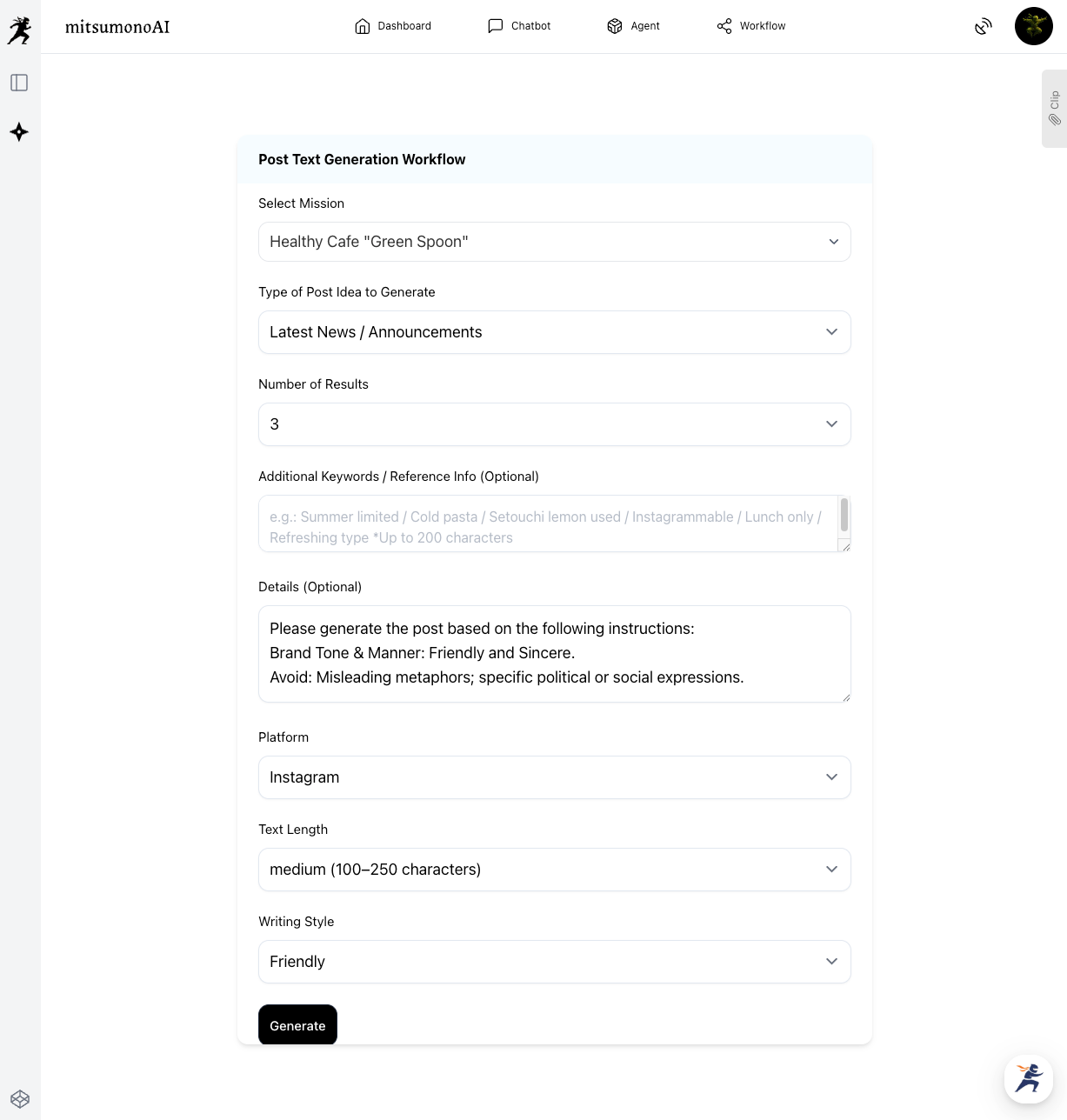Click the satellite signal icon in header
The image size is (1067, 1120).
[x=984, y=26]
